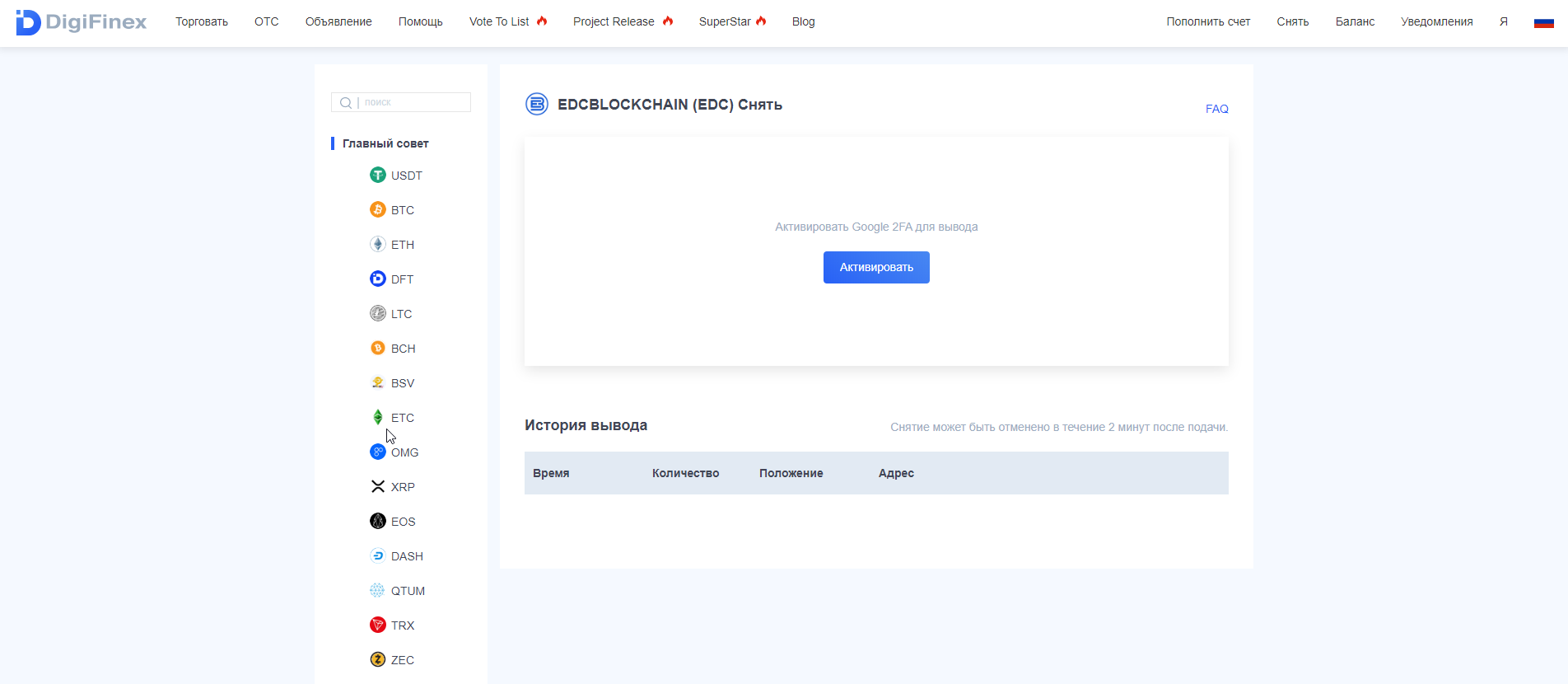Screen dimensions: 1568x684
Task: Select BTC in the coin list
Action: click(403, 210)
